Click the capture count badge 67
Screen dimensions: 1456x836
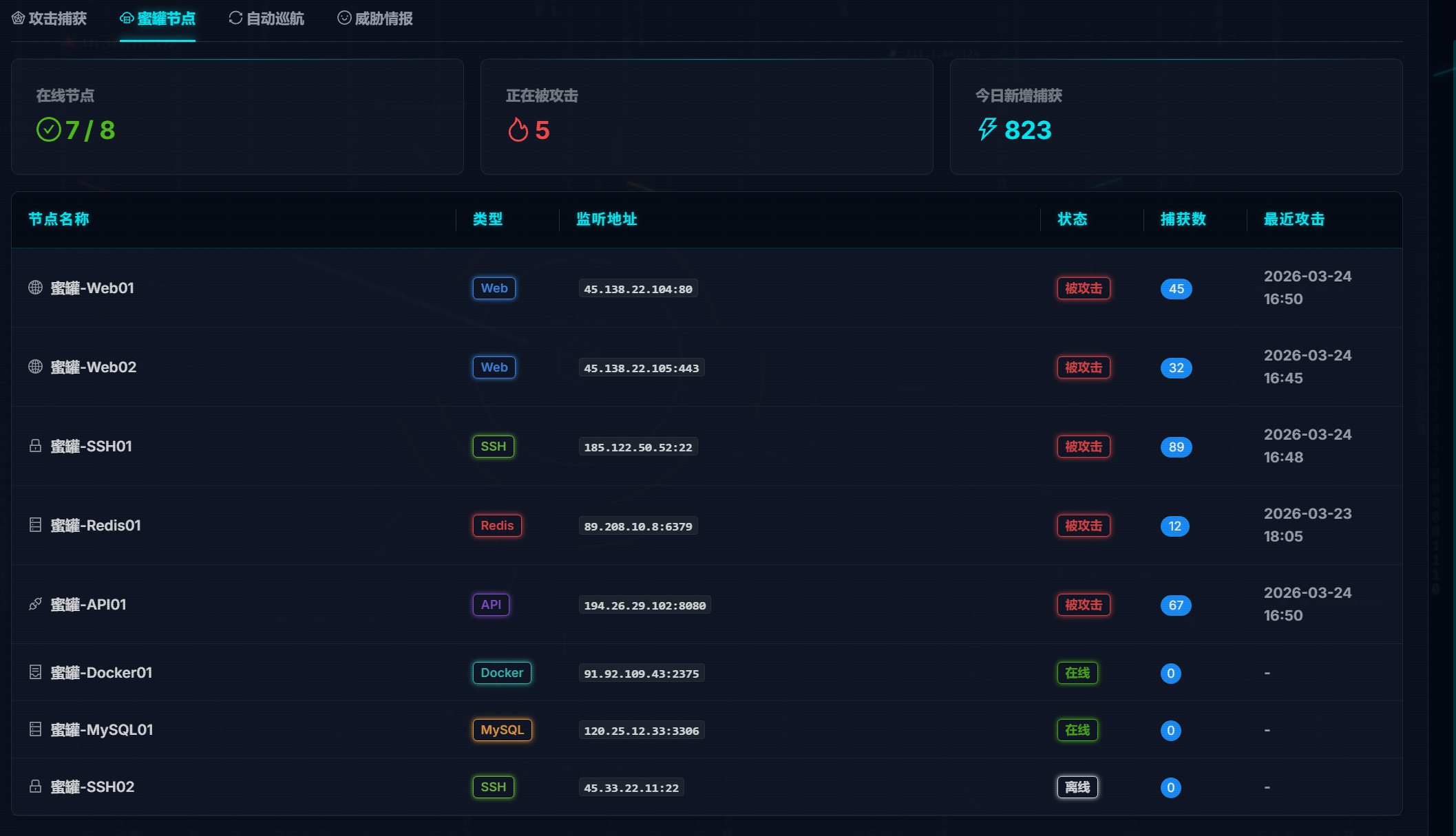point(1176,605)
